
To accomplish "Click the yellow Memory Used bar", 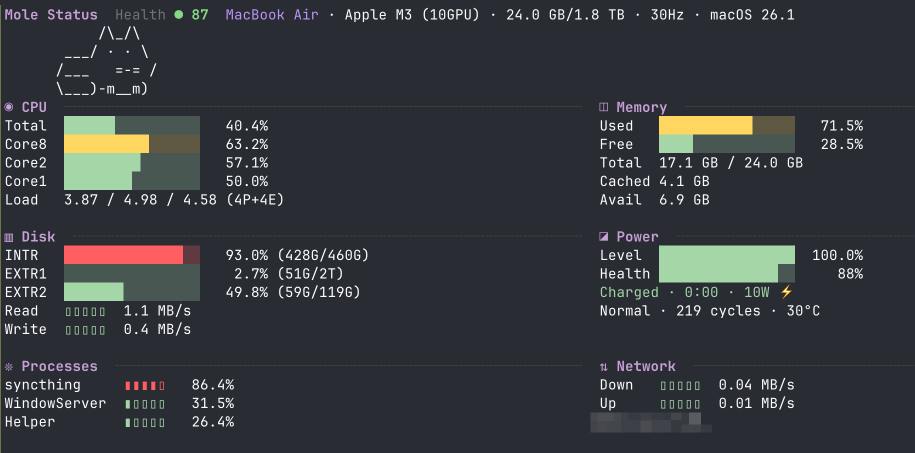I will coord(705,125).
